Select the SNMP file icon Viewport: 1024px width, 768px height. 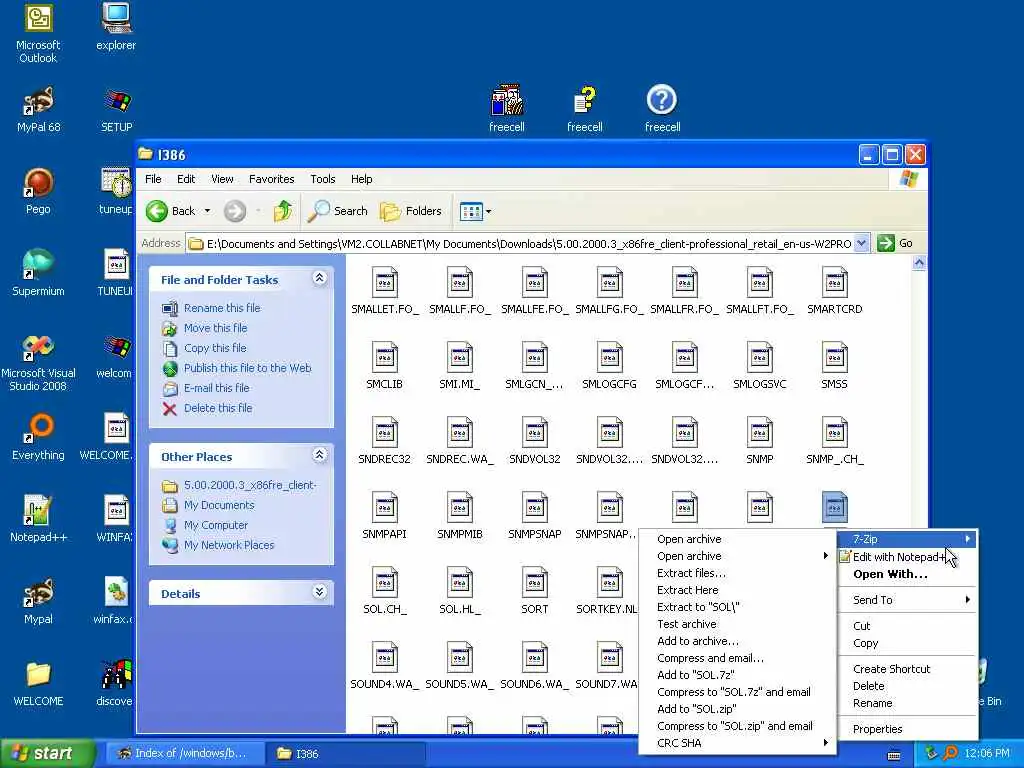pyautogui.click(x=760, y=432)
